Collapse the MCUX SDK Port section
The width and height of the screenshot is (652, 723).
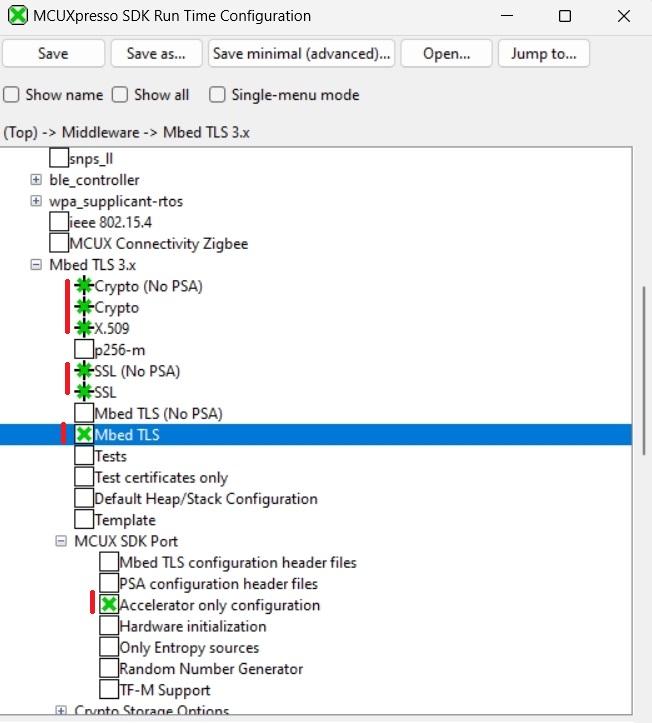click(x=61, y=541)
